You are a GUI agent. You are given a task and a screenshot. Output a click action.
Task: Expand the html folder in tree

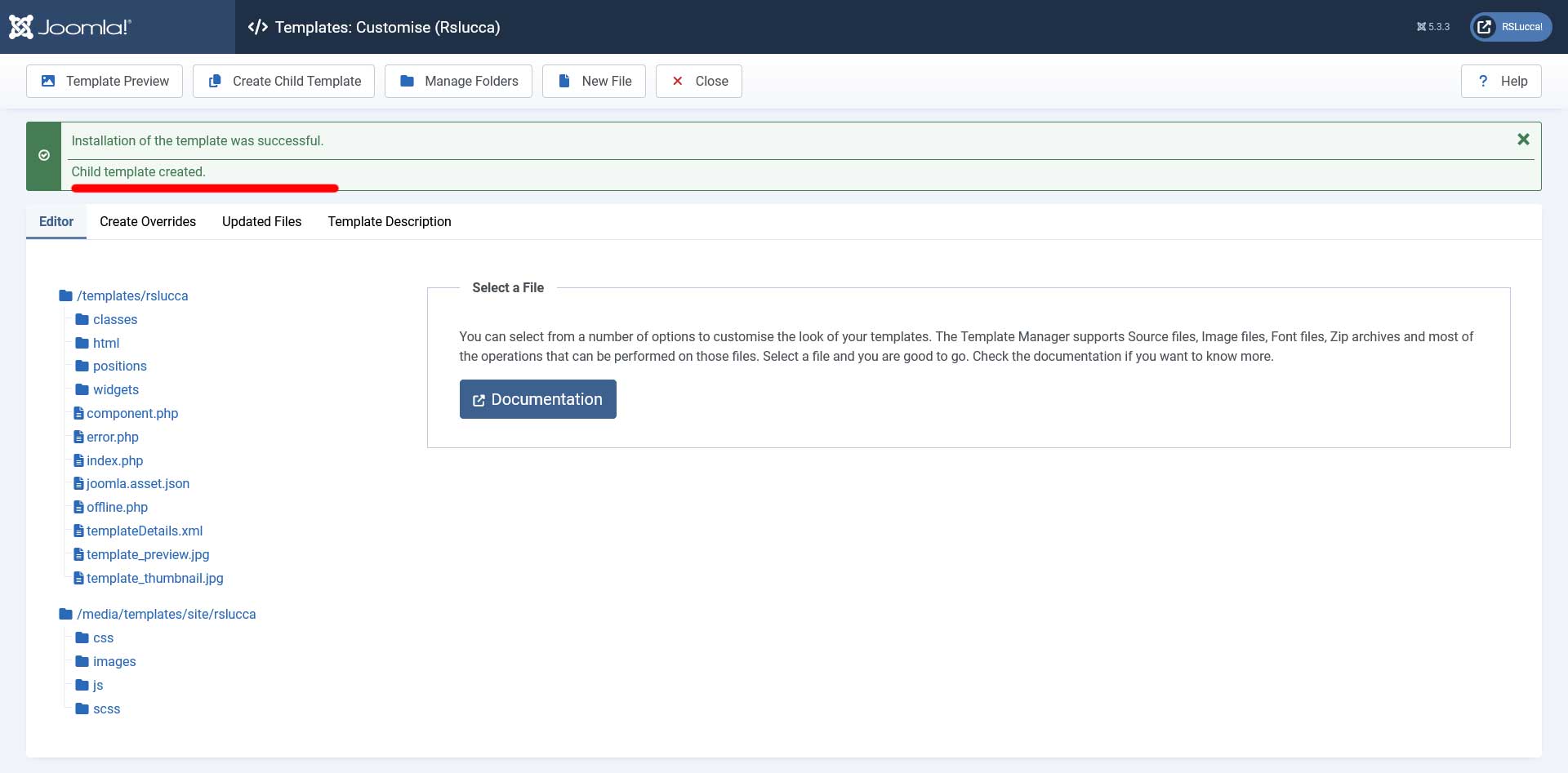[105, 343]
